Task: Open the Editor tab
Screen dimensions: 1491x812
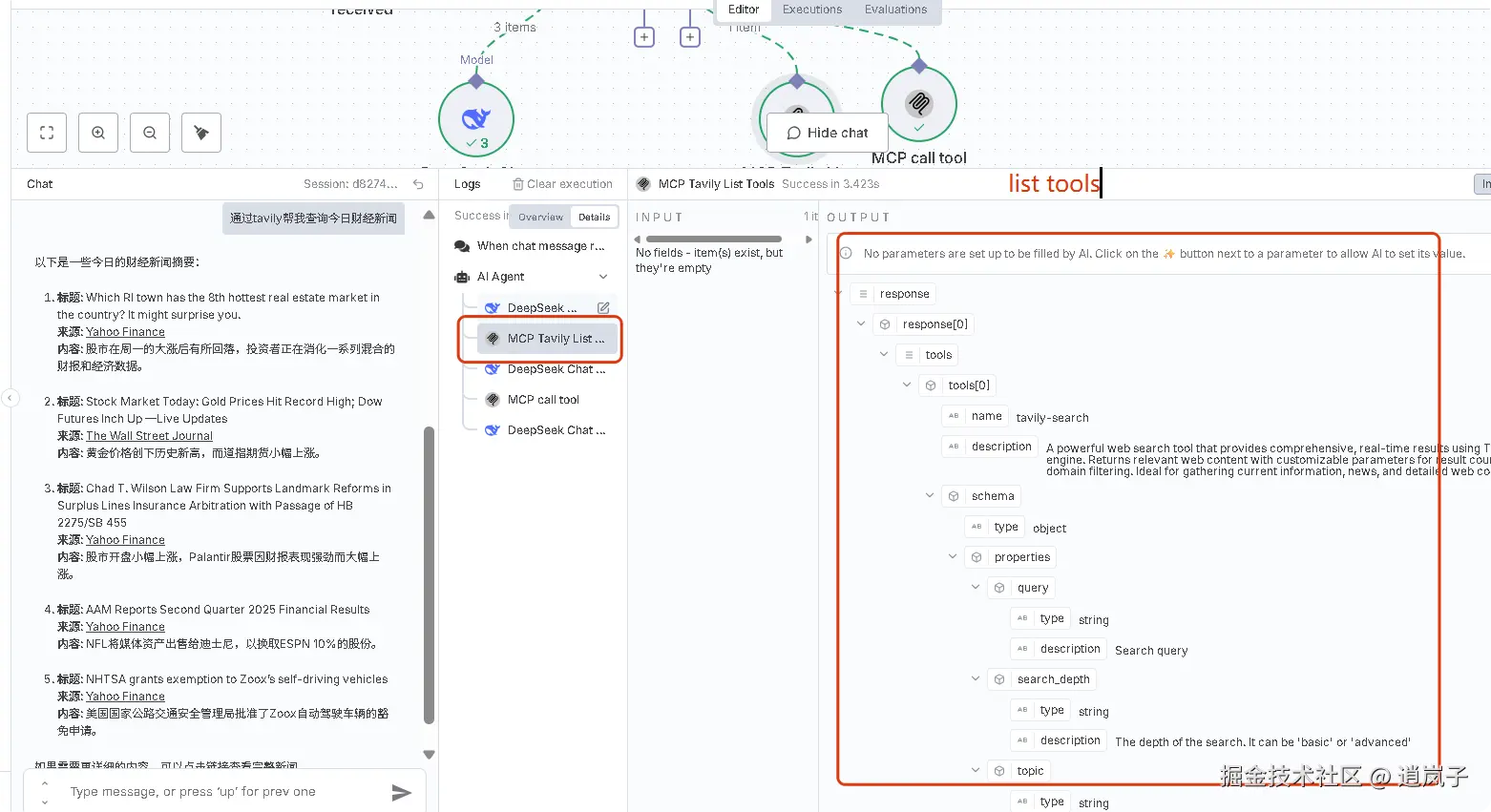Action: click(744, 10)
